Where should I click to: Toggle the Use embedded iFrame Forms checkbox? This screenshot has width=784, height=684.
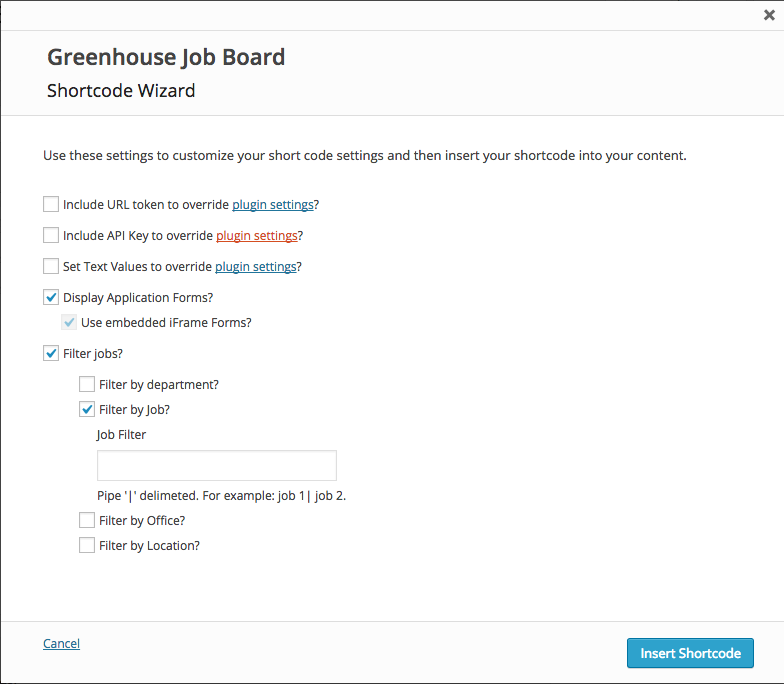point(69,322)
